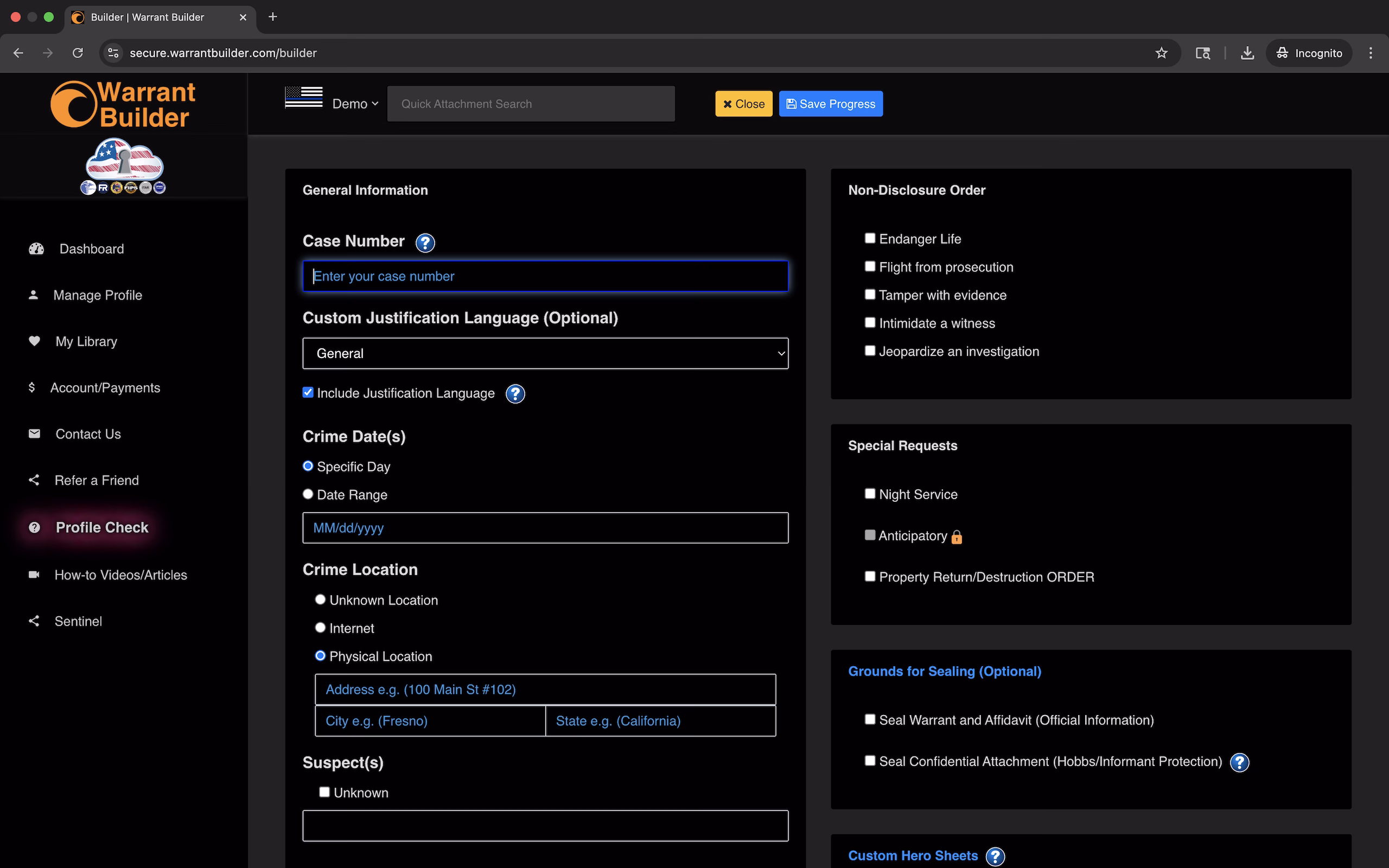Screen dimensions: 1389x868
Task: Click the Case Number help icon
Action: [x=425, y=243]
